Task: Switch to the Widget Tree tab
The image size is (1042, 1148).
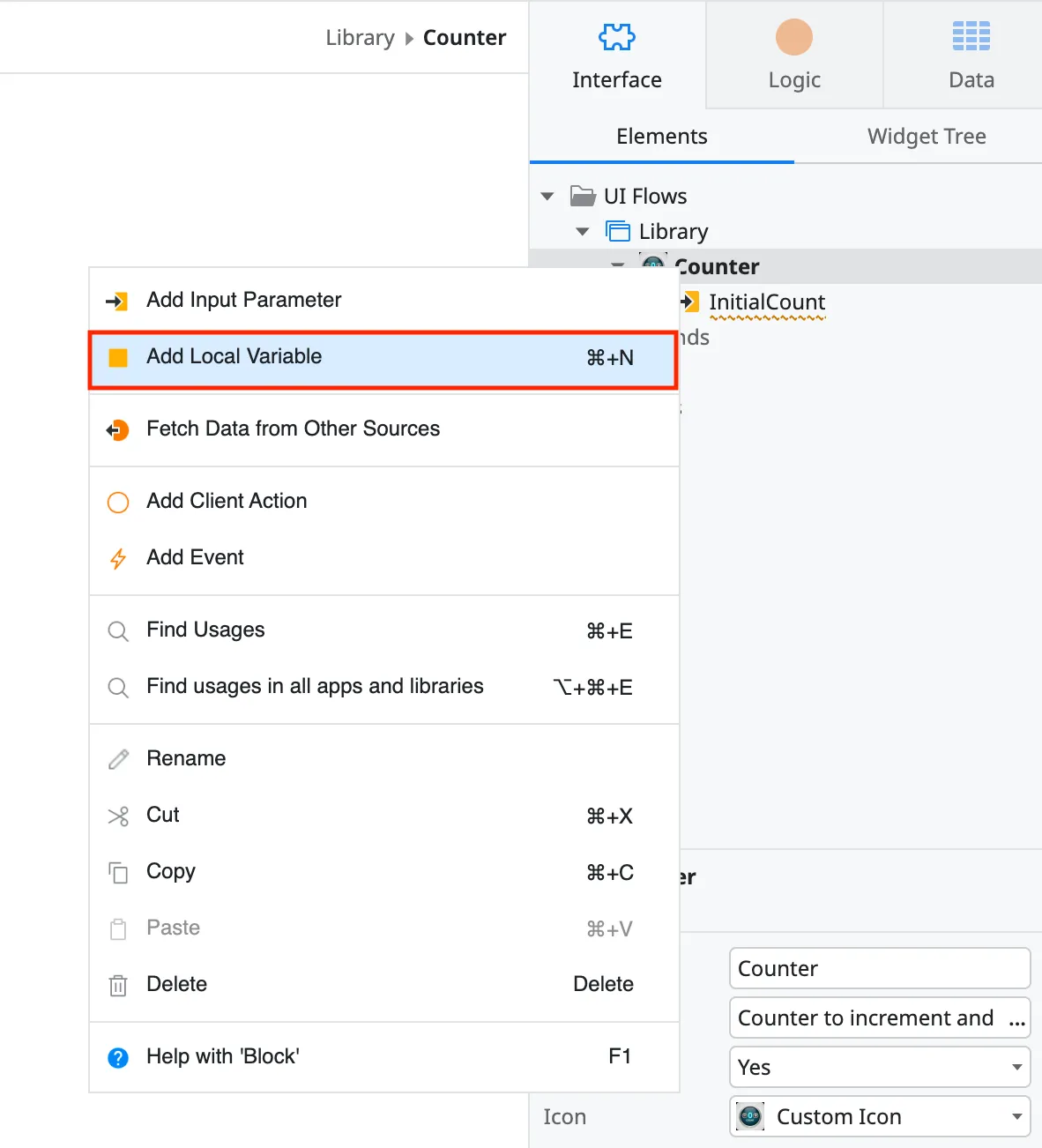Action: point(927,137)
